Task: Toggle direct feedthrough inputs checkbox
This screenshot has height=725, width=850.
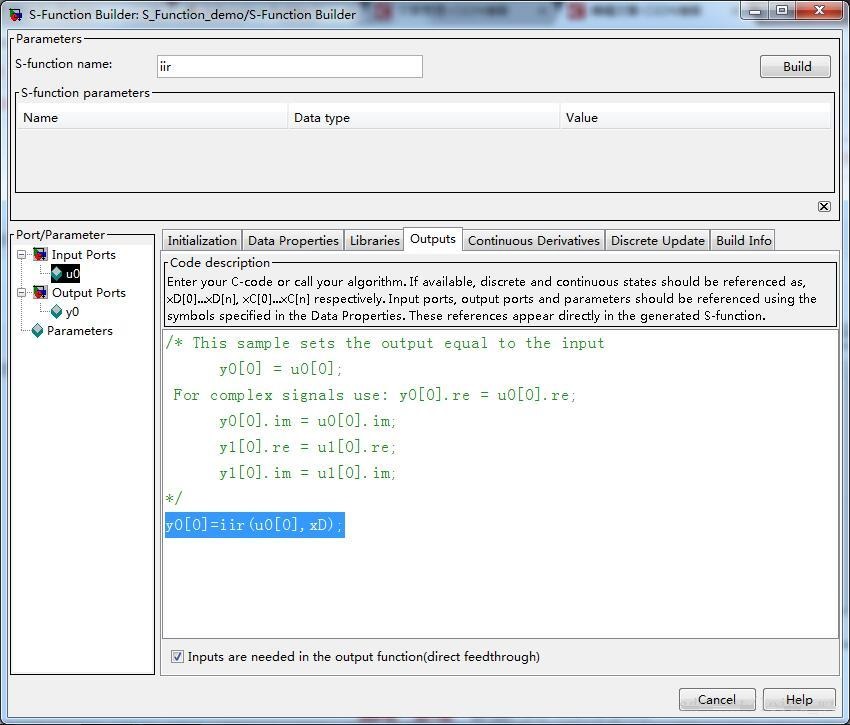Action: [x=177, y=656]
